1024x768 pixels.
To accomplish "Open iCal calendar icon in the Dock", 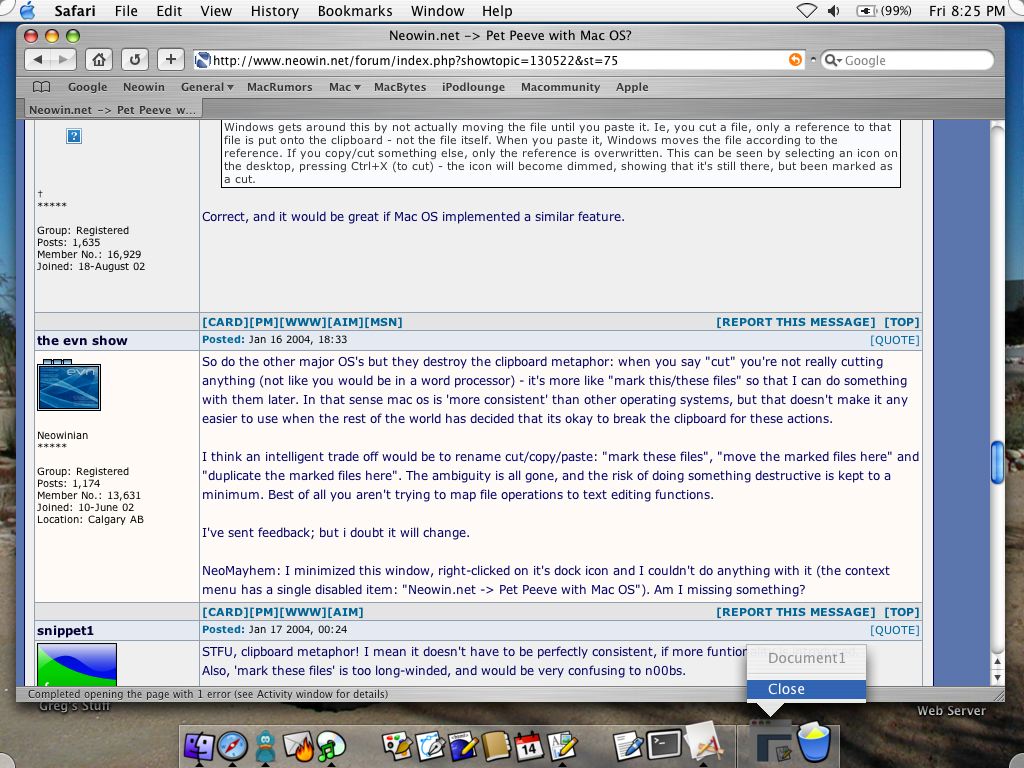I will (x=528, y=746).
